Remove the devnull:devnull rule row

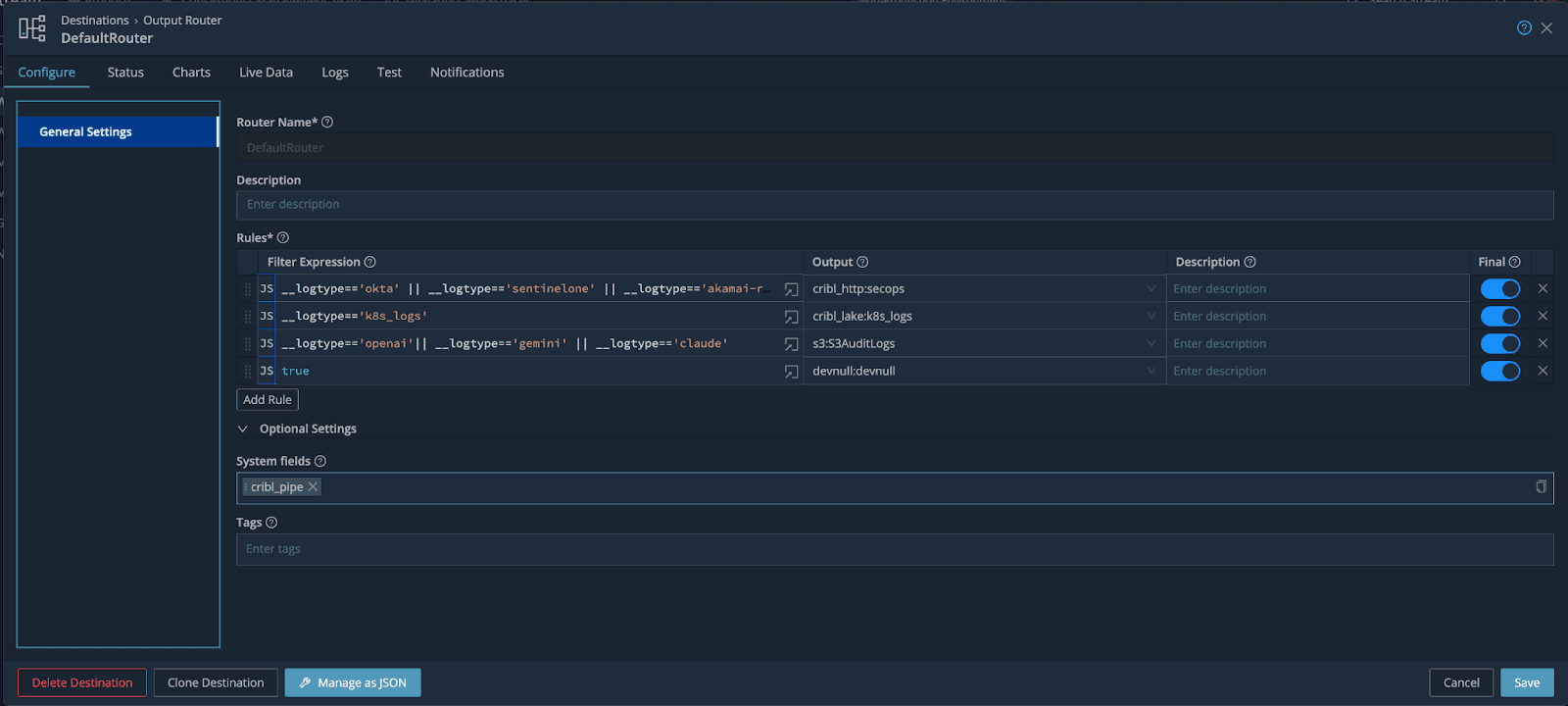point(1543,371)
